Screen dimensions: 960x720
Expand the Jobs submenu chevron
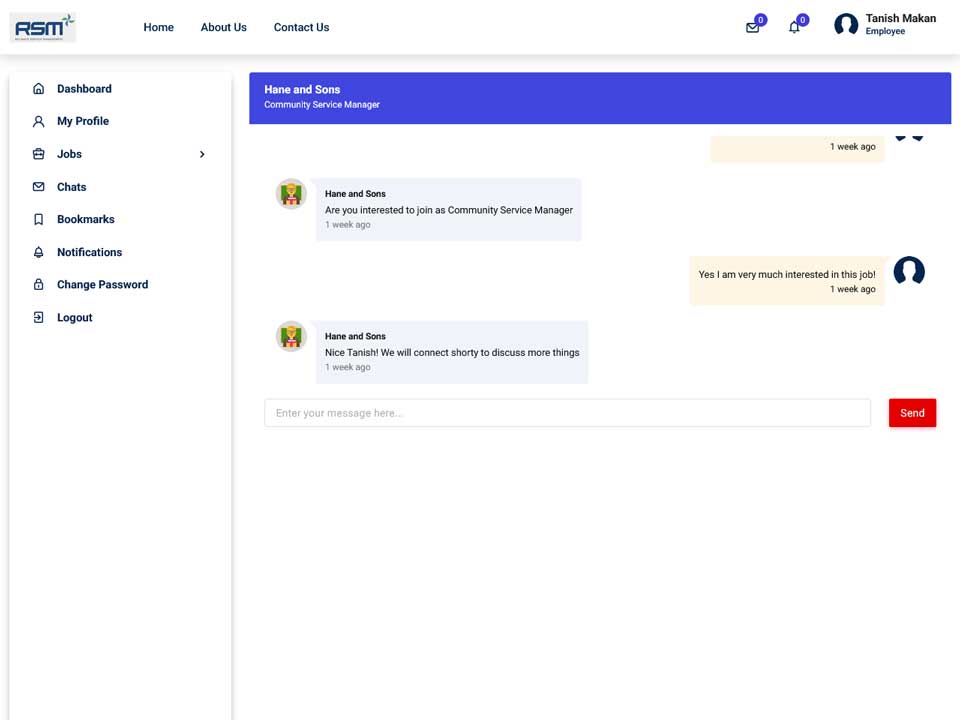coord(202,154)
